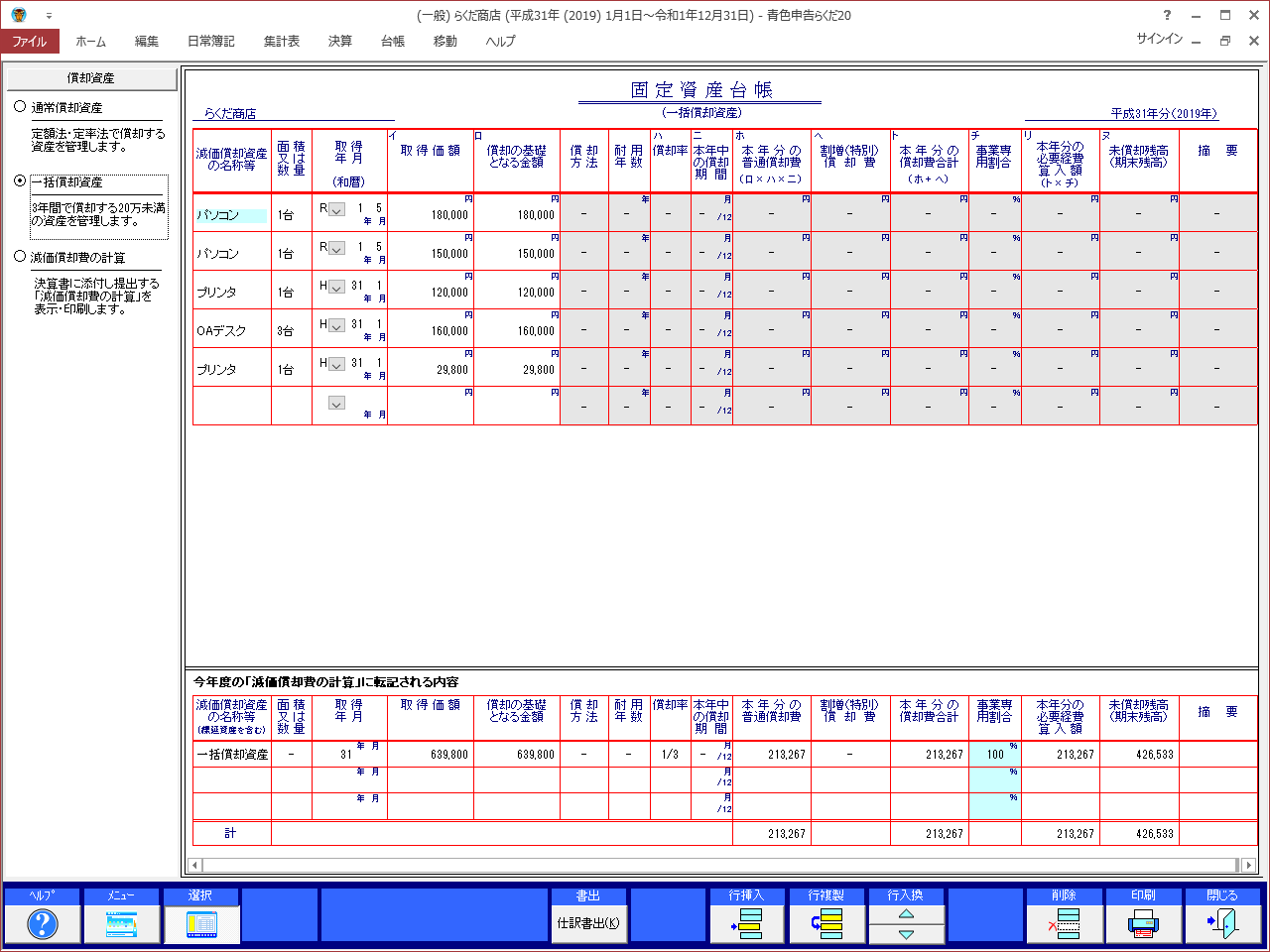This screenshot has height=952, width=1270.
Task: Click the ヘルプ question mark icon
Action: pyautogui.click(x=42, y=924)
